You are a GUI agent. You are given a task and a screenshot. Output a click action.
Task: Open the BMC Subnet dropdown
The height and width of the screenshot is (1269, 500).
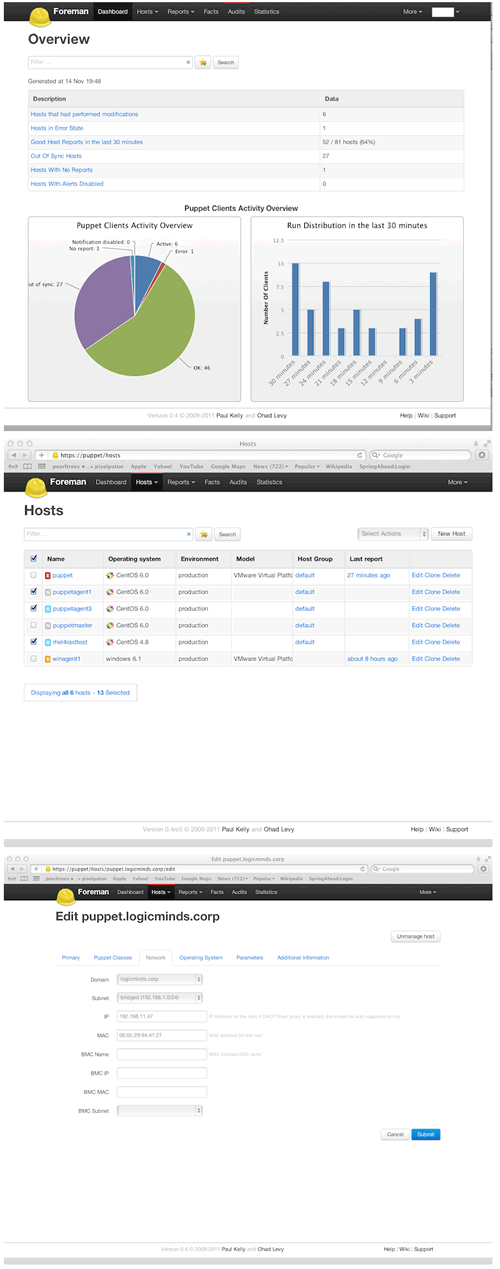160,1110
